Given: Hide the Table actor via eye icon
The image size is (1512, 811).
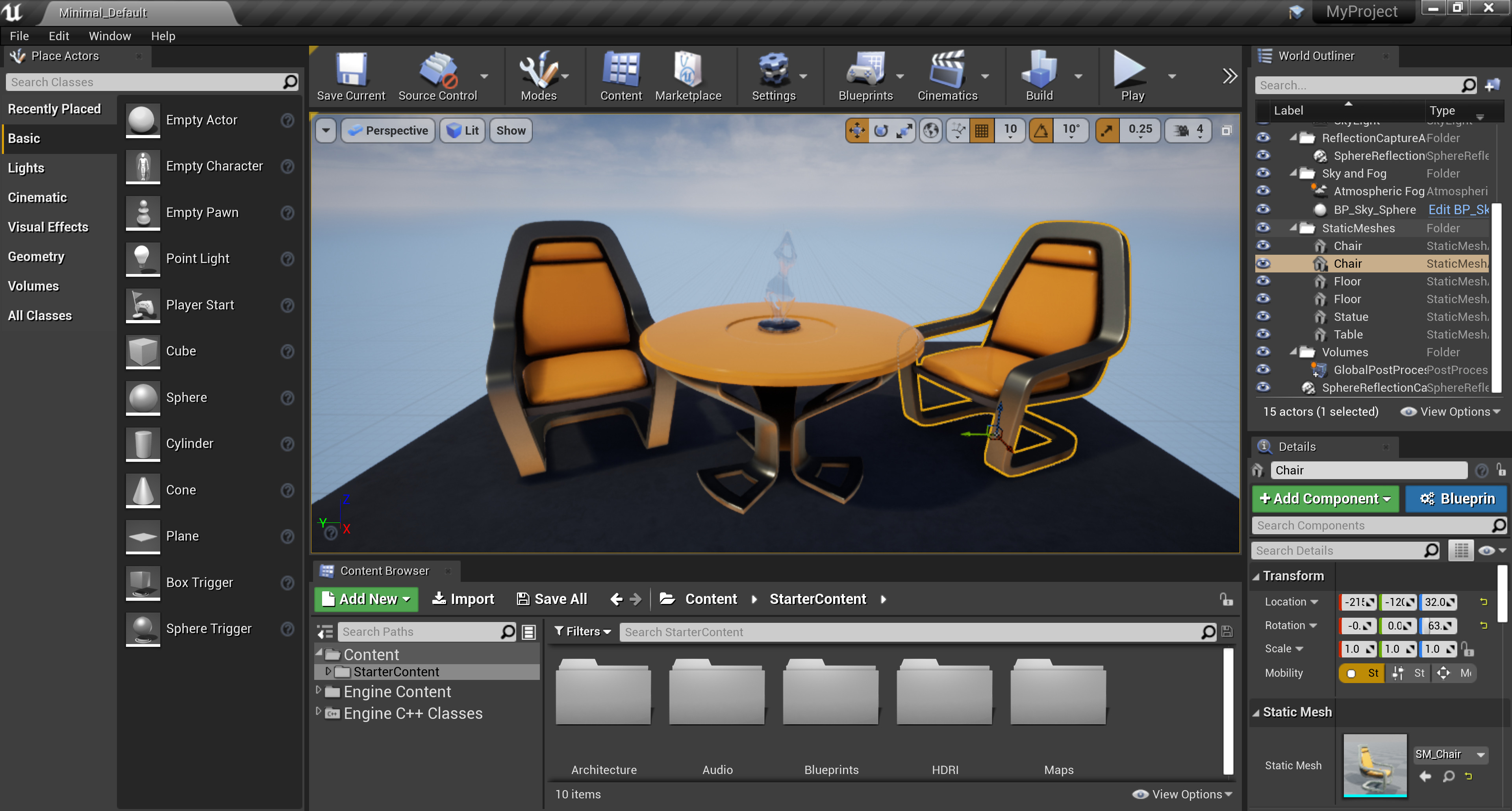Looking at the screenshot, I should 1263,335.
